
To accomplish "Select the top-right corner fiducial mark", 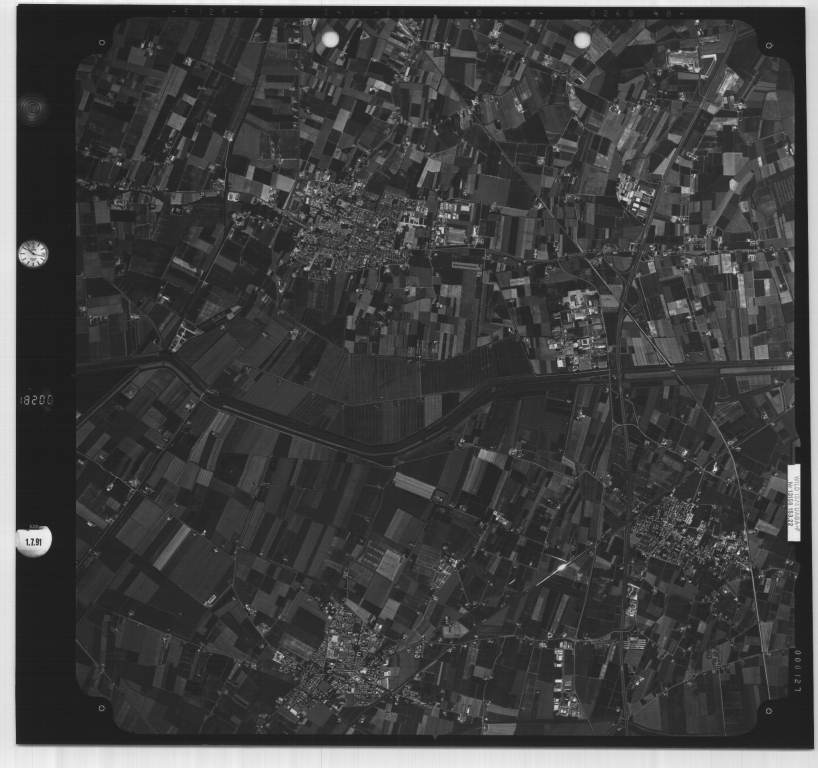I will coord(768,45).
